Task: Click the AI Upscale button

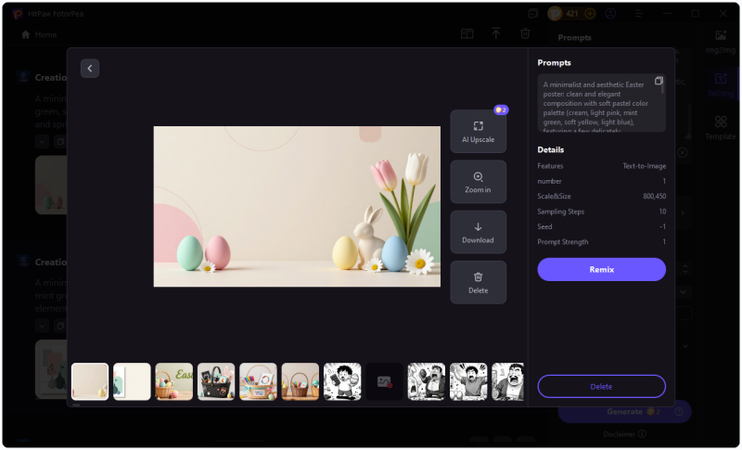Action: pyautogui.click(x=478, y=131)
